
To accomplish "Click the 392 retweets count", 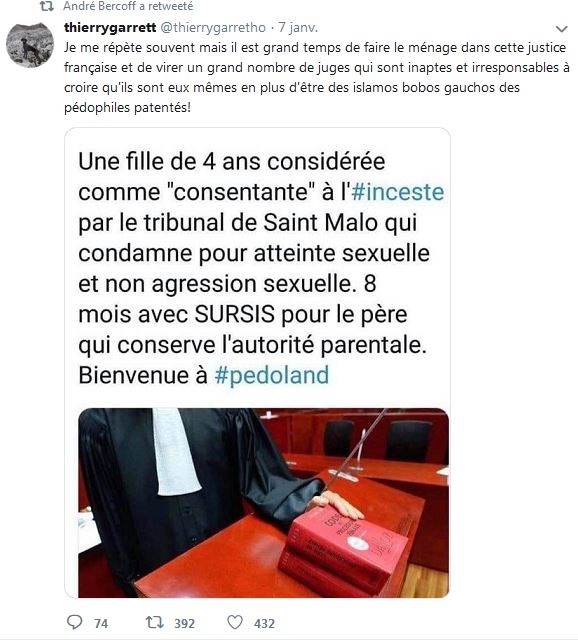I will 184,623.
